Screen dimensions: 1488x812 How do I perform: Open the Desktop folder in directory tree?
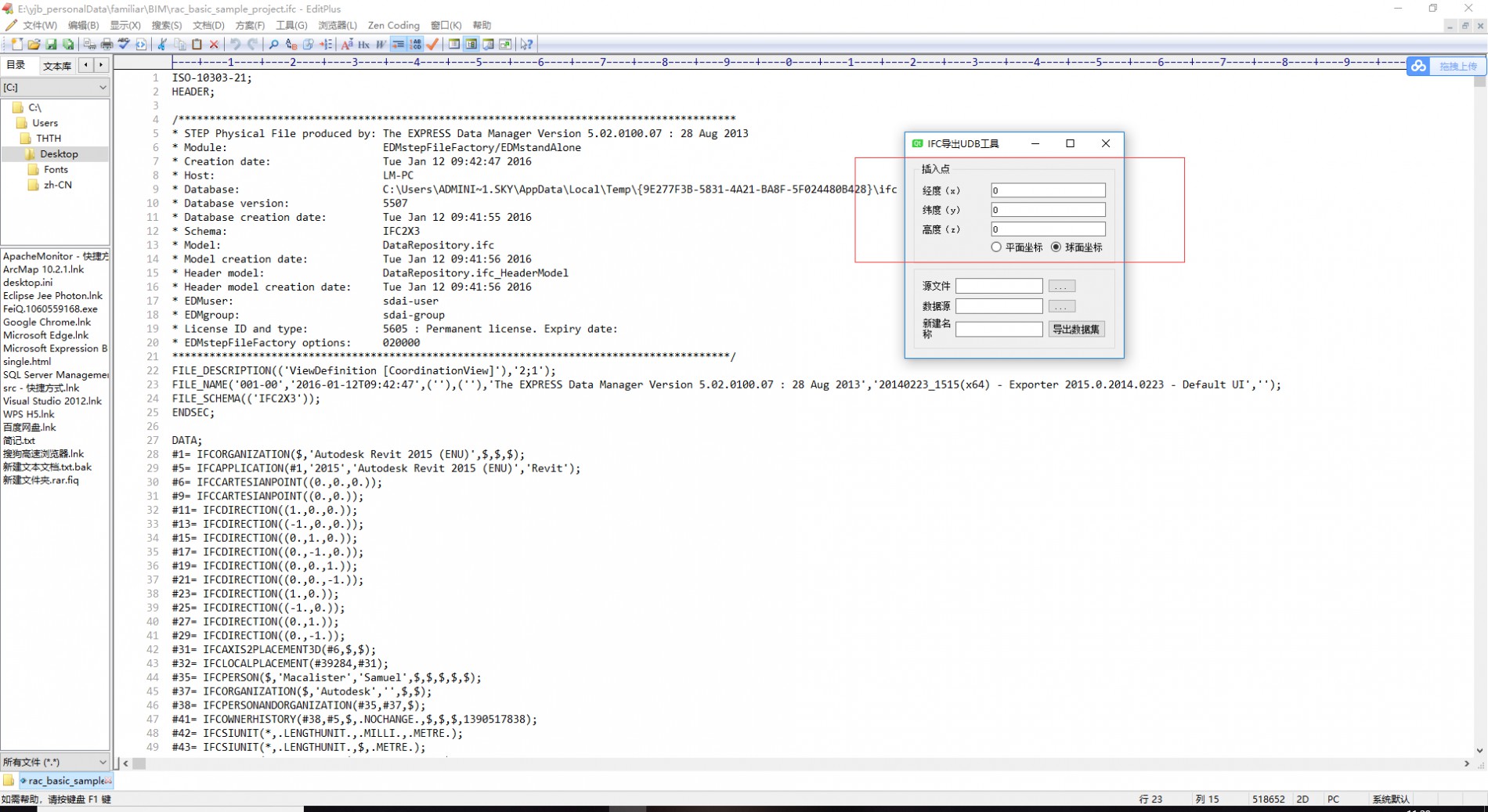(x=59, y=154)
